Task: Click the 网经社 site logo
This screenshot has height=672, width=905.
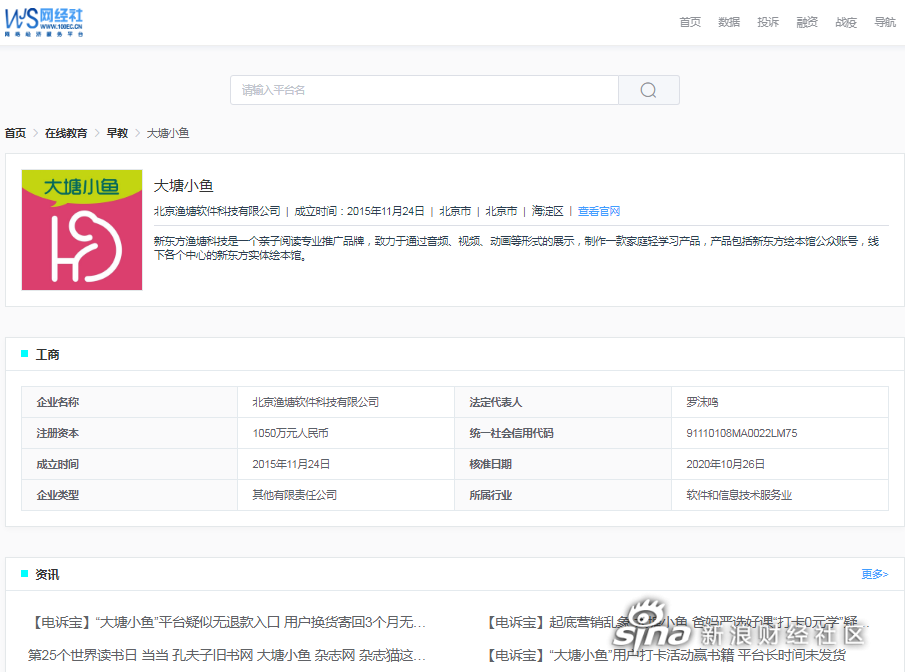Action: [x=44, y=22]
